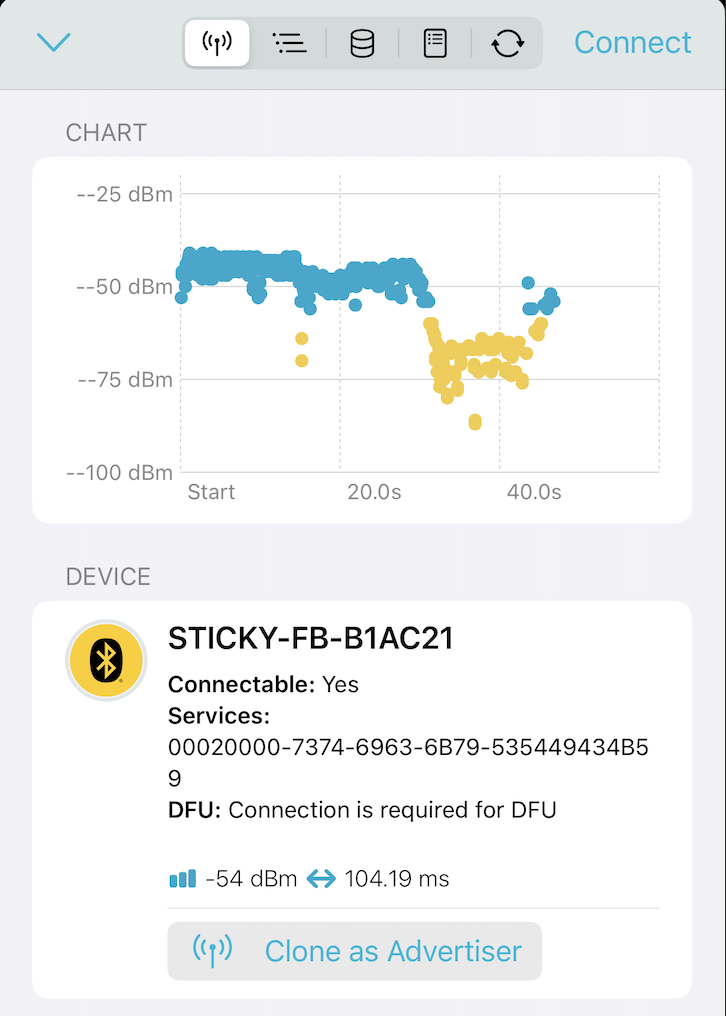Open the database cylinder segment
Image resolution: width=726 pixels, height=1016 pixels.
point(362,43)
